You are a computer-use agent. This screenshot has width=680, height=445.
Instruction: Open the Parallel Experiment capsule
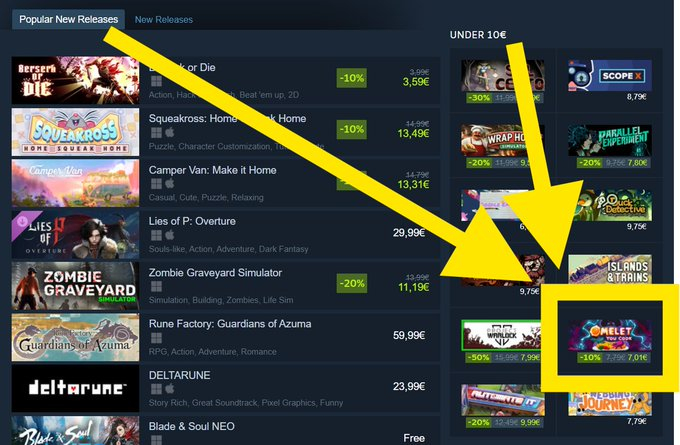click(x=610, y=140)
